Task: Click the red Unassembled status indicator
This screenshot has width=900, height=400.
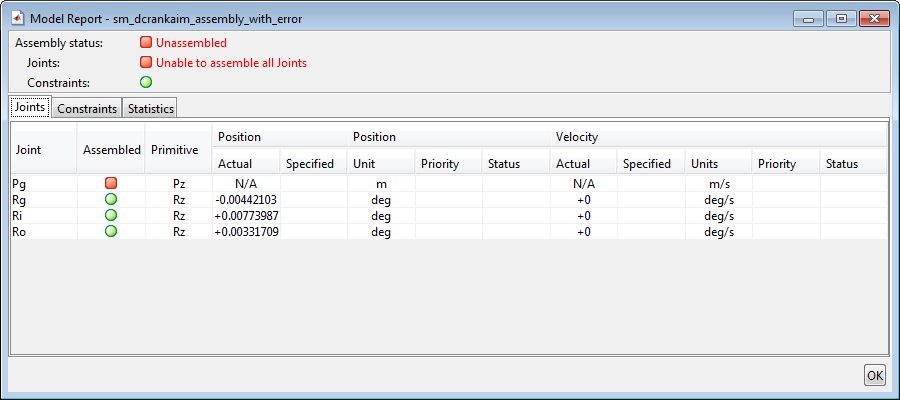Action: 146,42
